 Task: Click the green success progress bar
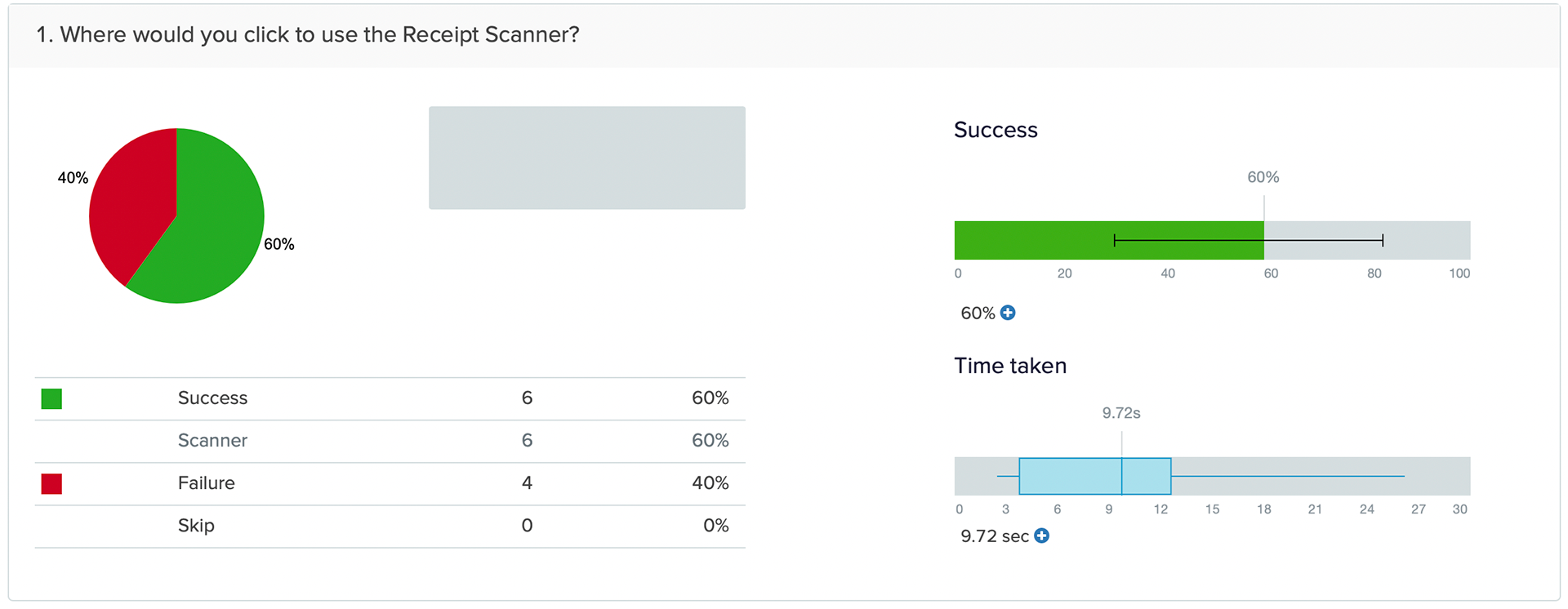[x=1062, y=240]
